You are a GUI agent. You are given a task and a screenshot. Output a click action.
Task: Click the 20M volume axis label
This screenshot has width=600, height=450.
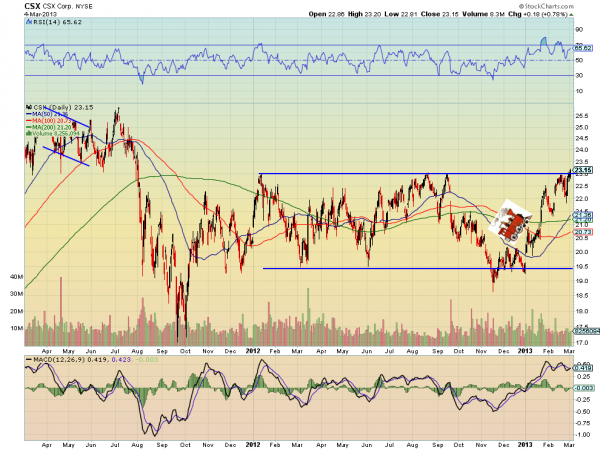click(x=16, y=311)
